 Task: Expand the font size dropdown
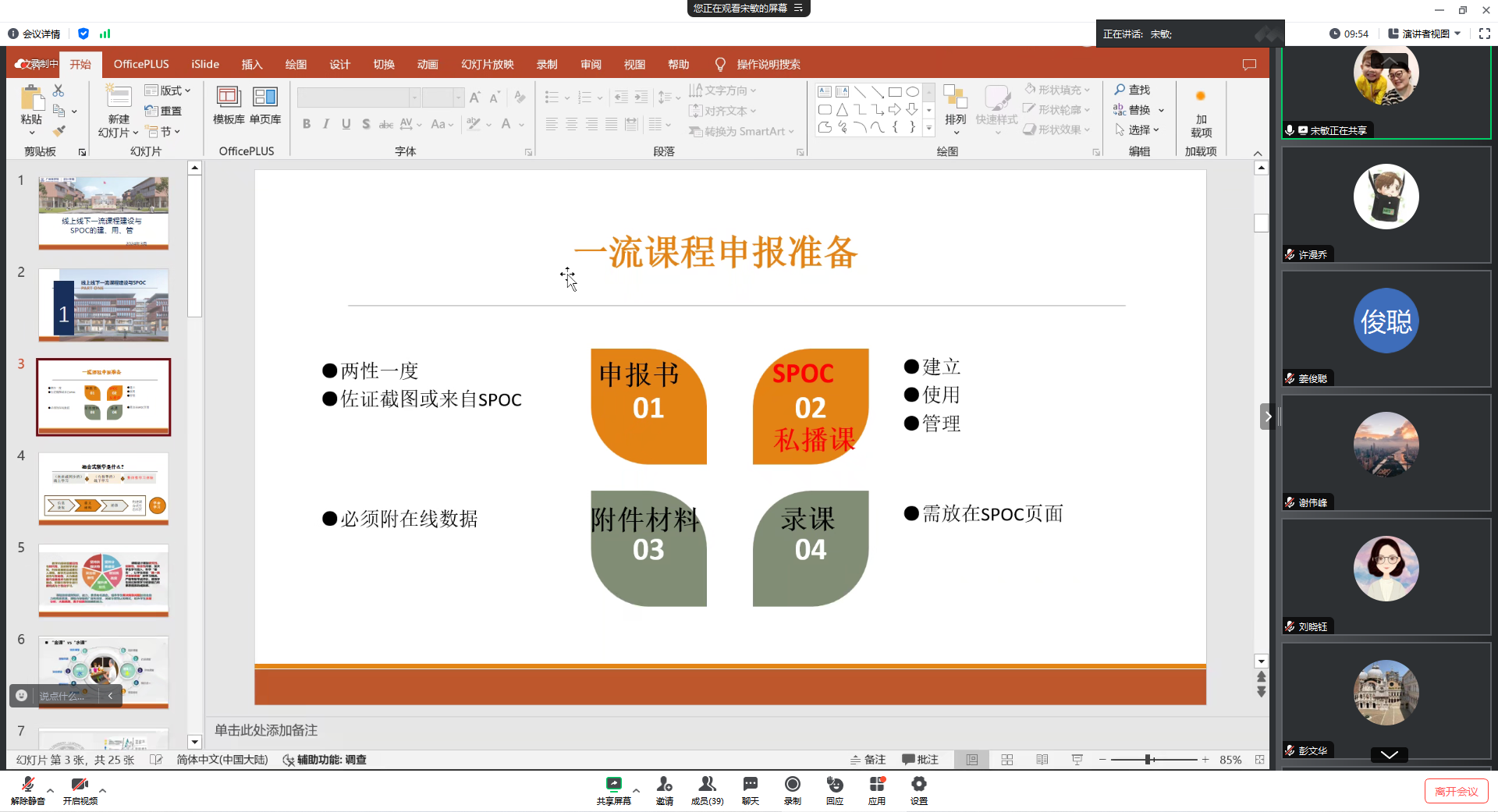click(x=457, y=98)
